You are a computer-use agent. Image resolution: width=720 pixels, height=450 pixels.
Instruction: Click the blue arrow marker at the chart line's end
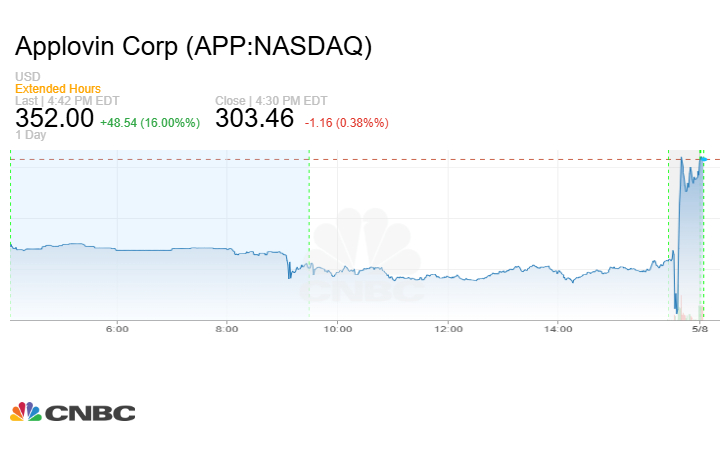tap(705, 159)
